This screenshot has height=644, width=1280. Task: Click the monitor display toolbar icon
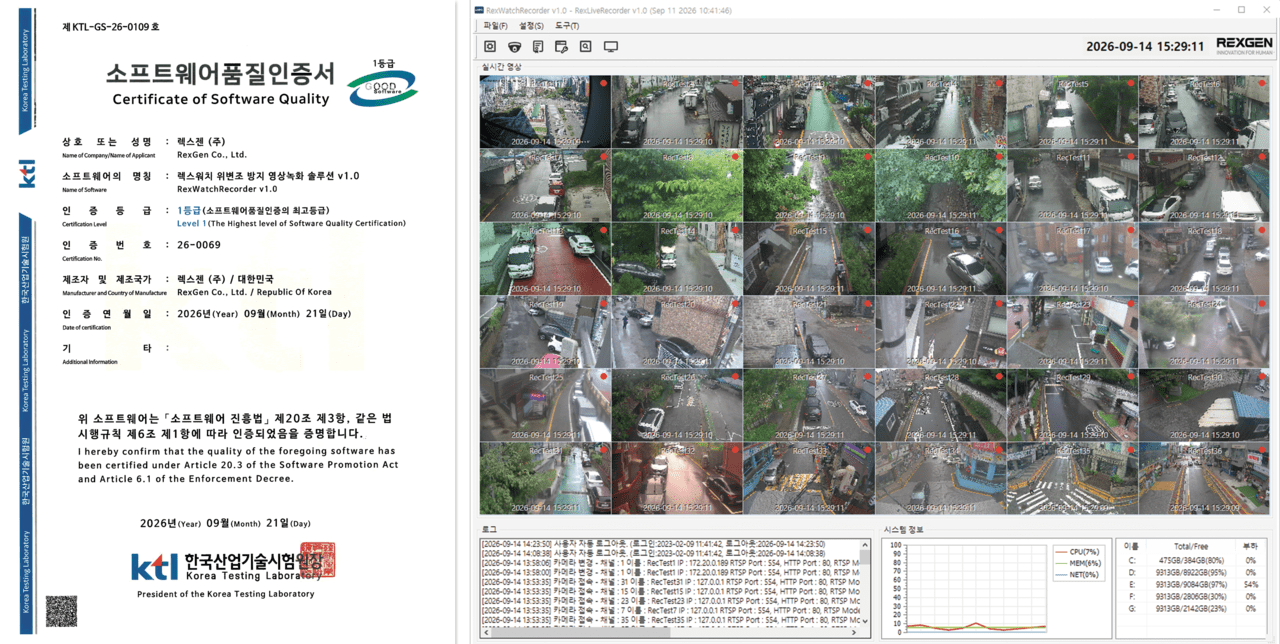click(611, 47)
